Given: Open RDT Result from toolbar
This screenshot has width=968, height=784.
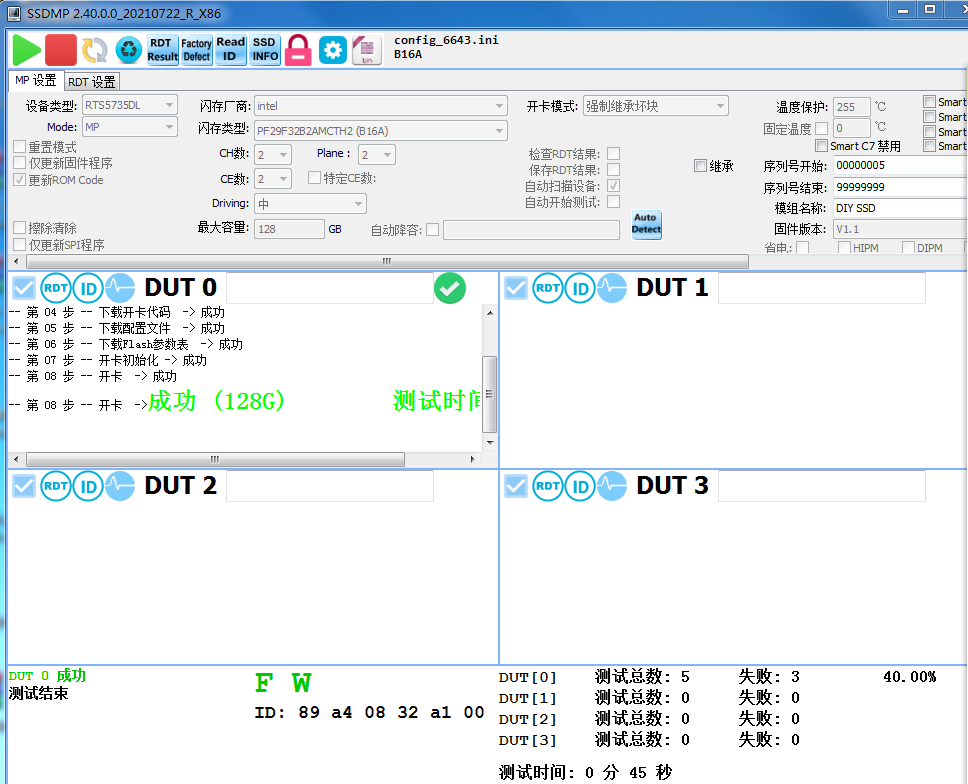Looking at the screenshot, I should pyautogui.click(x=162, y=50).
